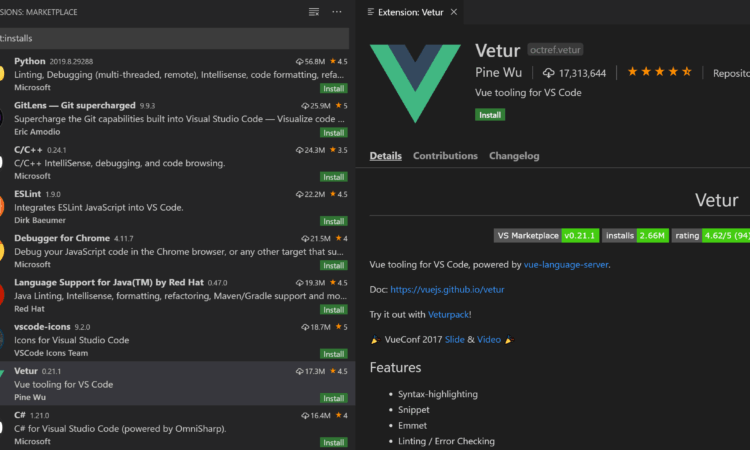This screenshot has width=750, height=450.
Task: Click the installs 2.66M badge
Action: pyautogui.click(x=635, y=235)
